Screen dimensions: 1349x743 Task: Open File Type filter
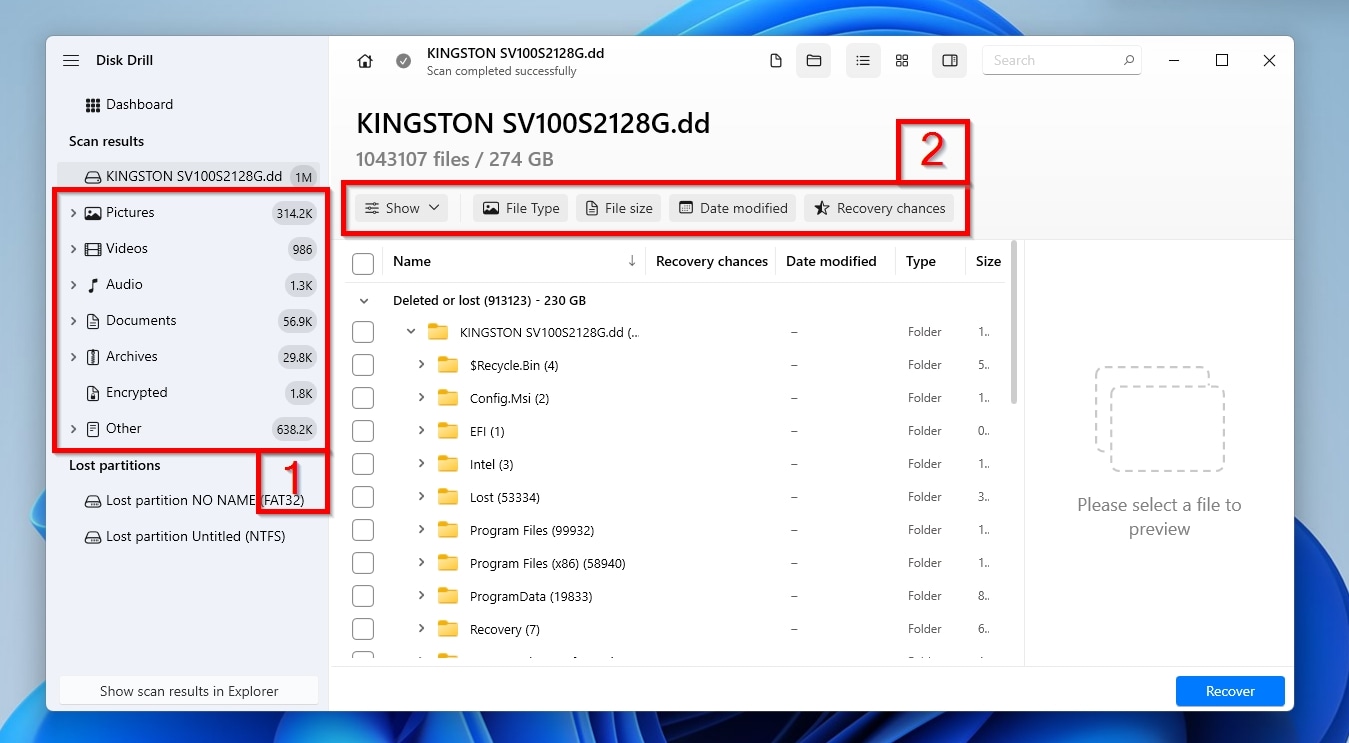pos(521,208)
